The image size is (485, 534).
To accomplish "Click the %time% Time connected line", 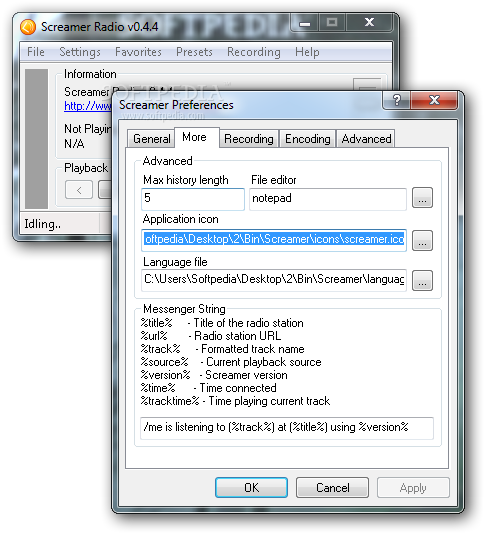I will 208,388.
